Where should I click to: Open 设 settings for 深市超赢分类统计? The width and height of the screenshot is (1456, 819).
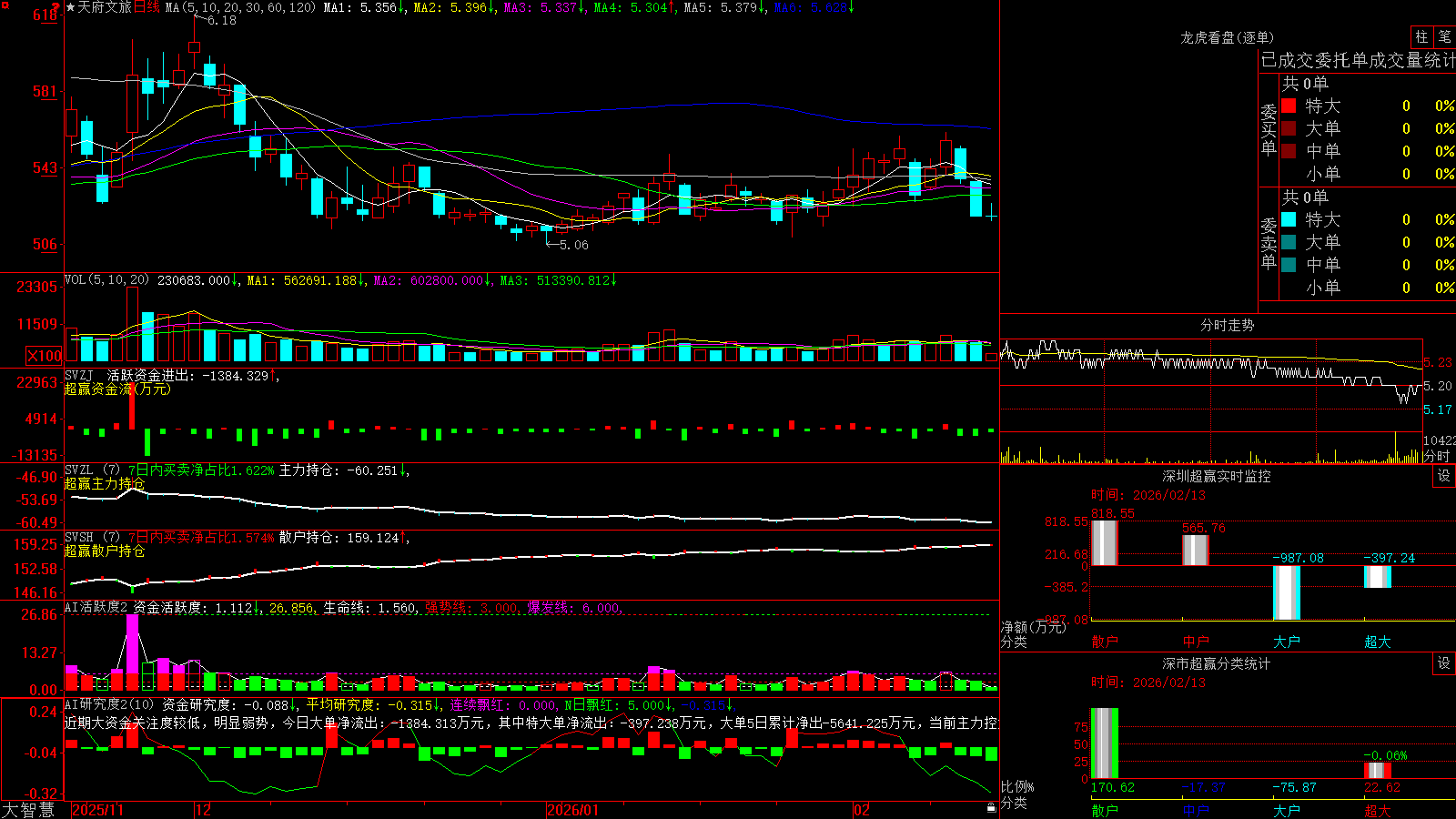[x=1444, y=663]
